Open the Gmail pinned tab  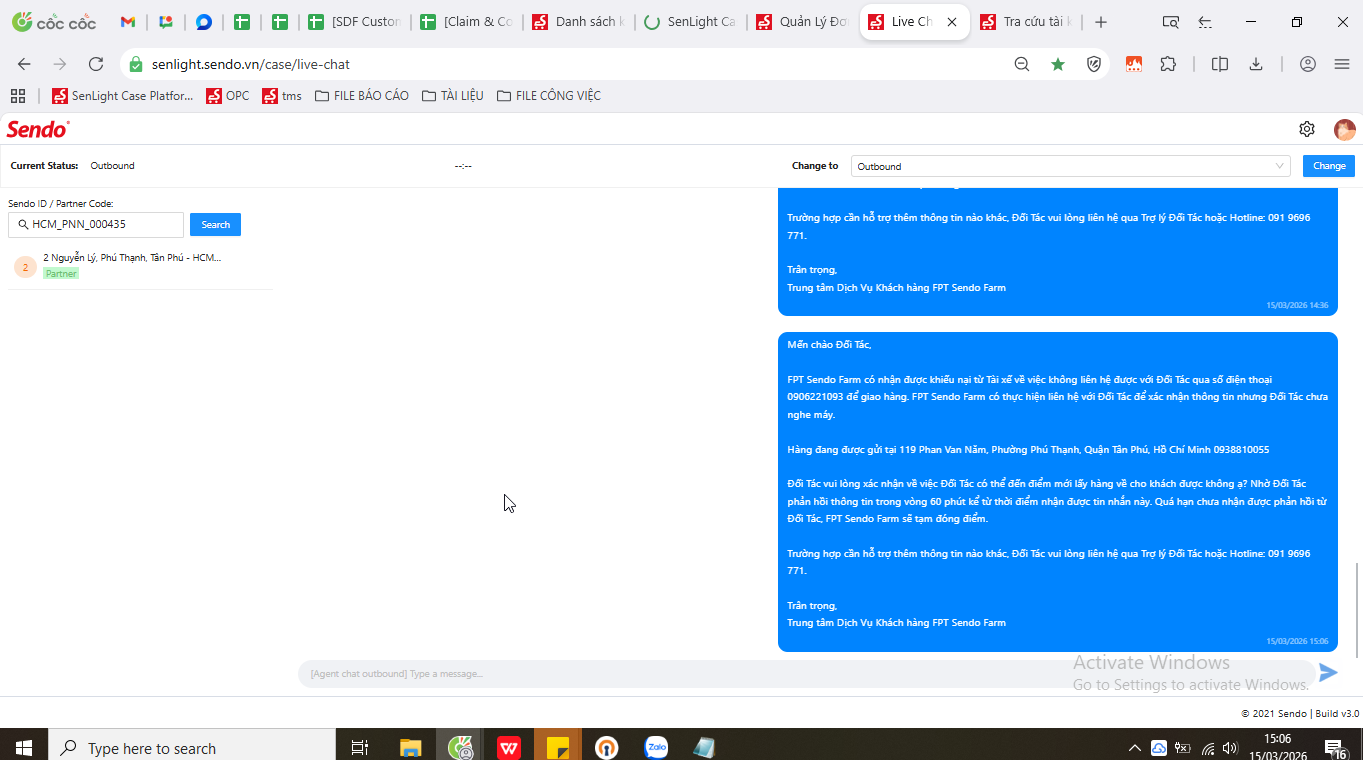pyautogui.click(x=127, y=22)
